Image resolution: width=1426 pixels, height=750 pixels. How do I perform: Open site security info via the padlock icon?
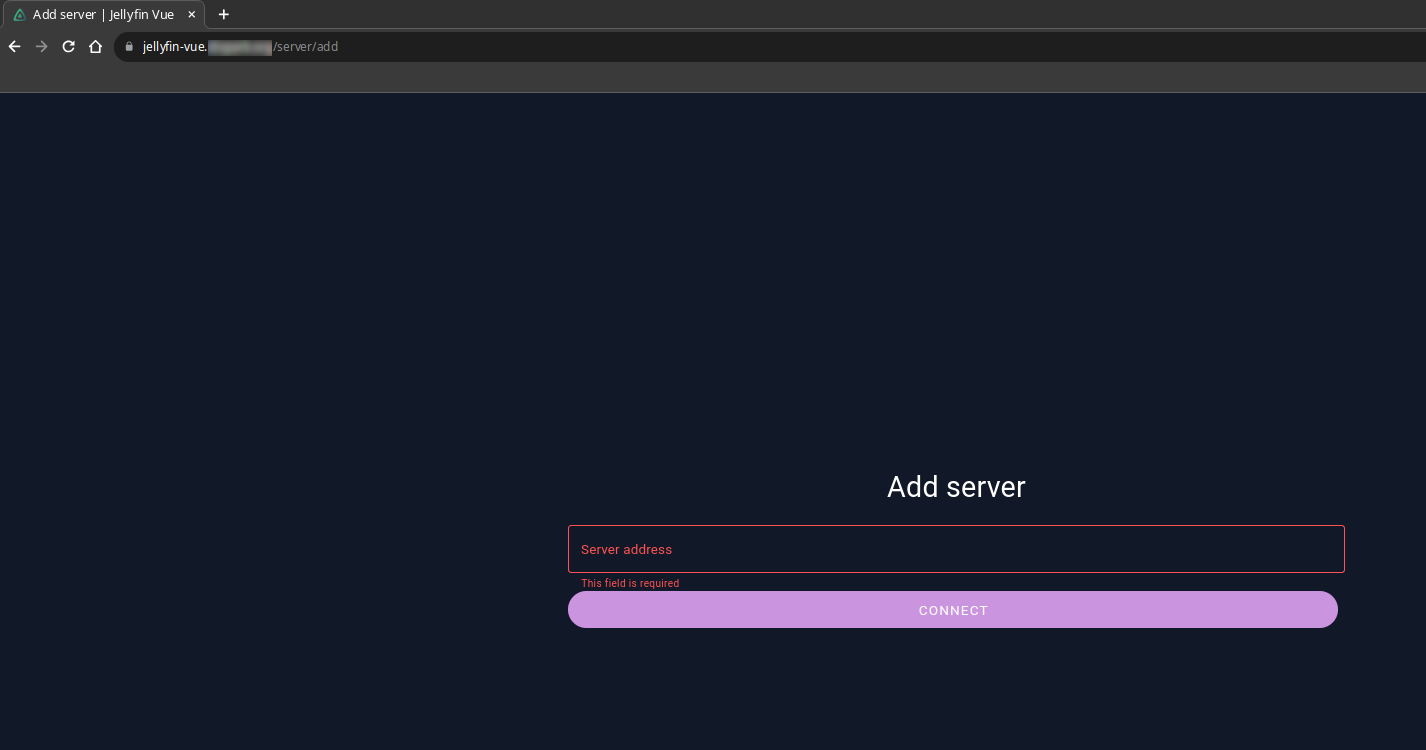click(x=128, y=46)
